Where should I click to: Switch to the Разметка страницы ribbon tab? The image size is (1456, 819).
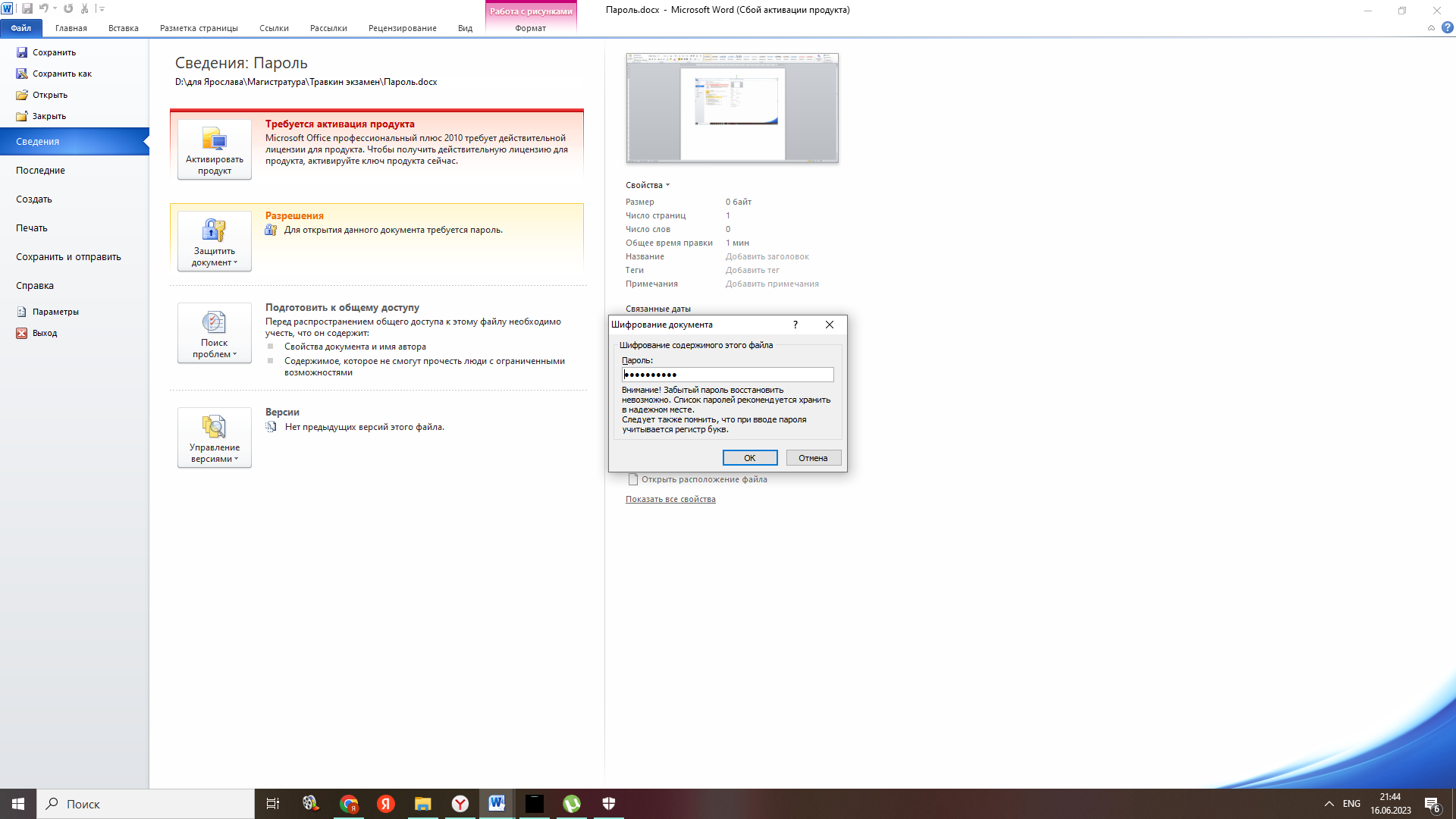pos(199,28)
